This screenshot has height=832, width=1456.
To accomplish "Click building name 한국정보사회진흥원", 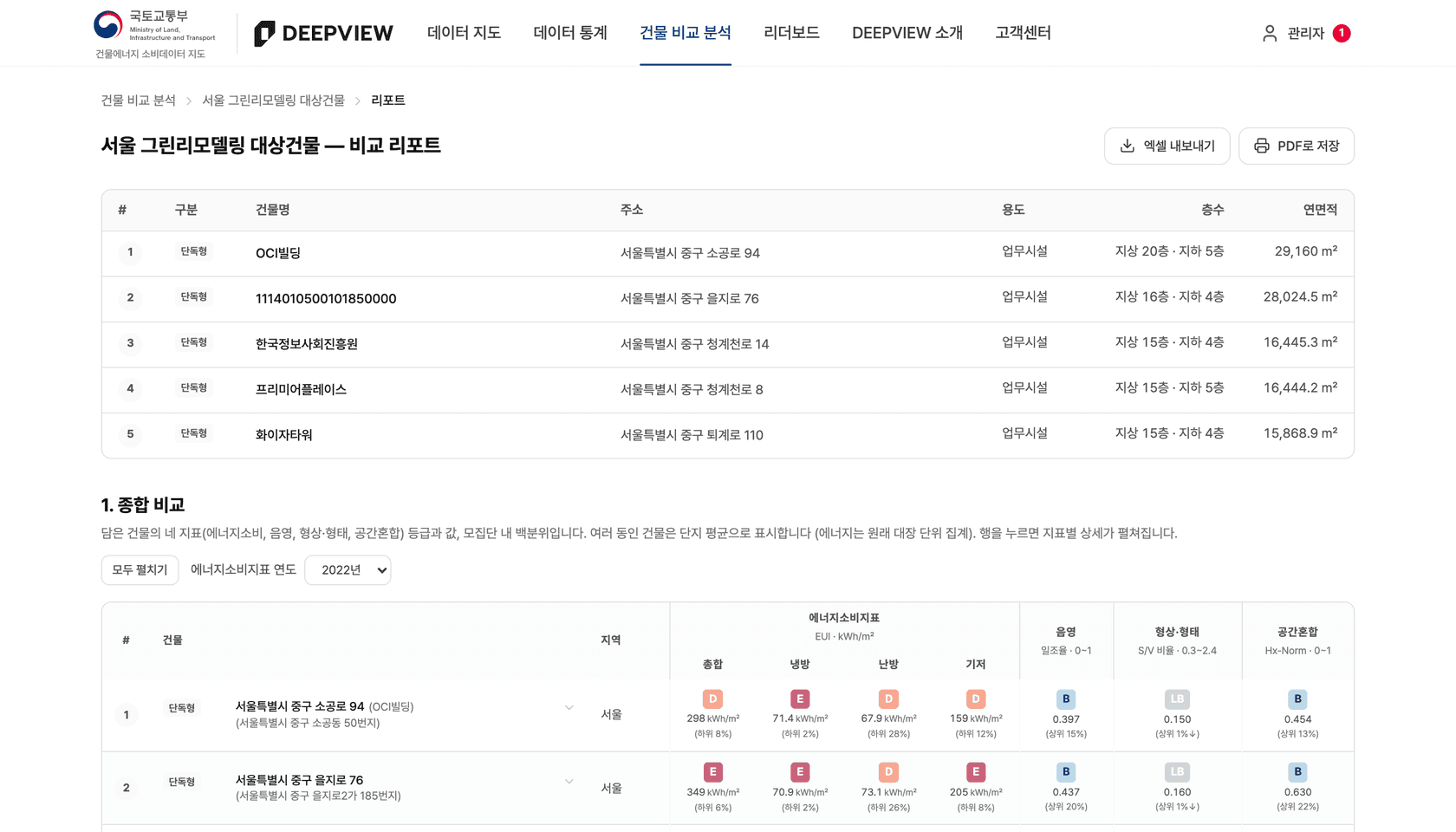I will pos(307,344).
